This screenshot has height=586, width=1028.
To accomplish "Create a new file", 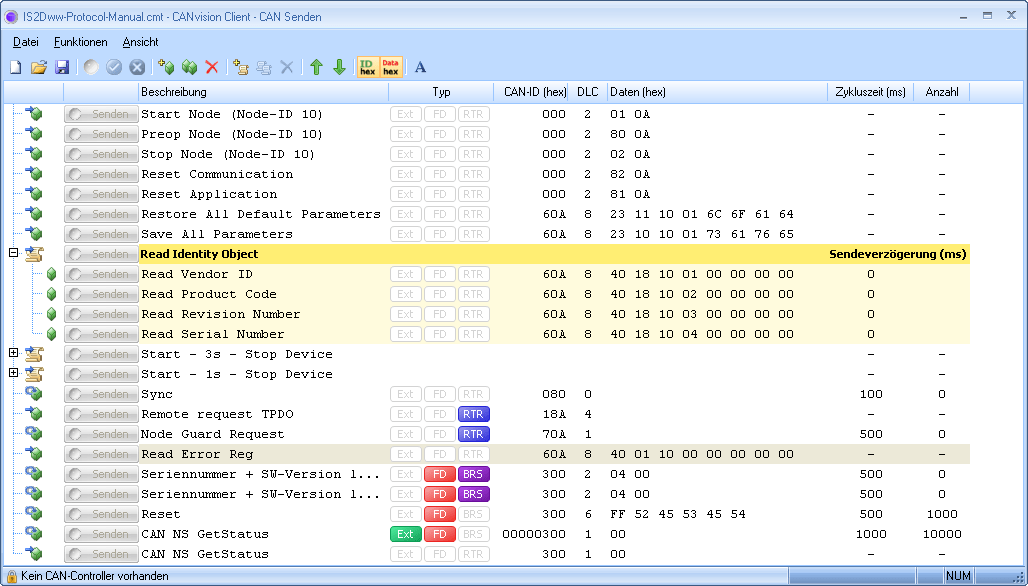I will point(14,67).
